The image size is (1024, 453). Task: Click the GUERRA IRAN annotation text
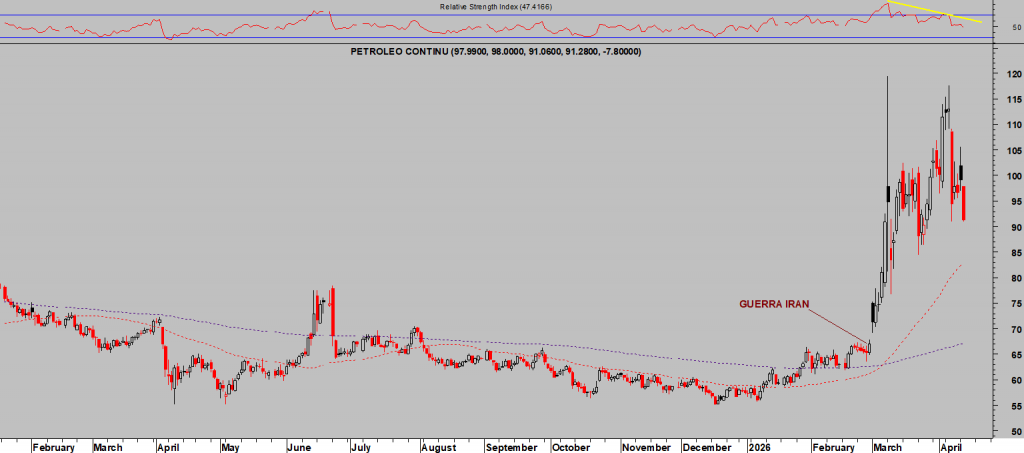pos(773,303)
